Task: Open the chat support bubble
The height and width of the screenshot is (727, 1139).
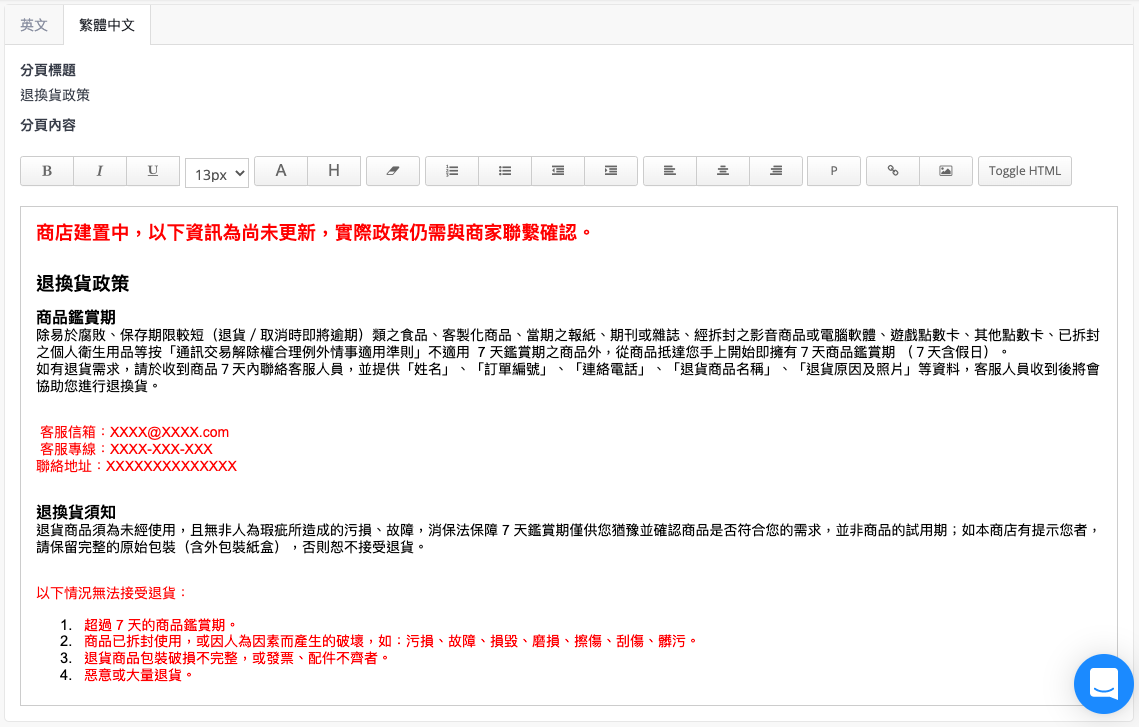Action: click(x=1103, y=684)
